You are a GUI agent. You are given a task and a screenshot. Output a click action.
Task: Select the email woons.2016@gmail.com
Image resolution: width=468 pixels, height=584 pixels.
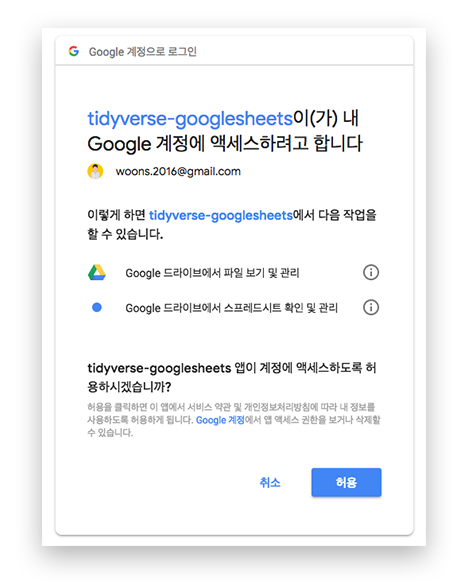pyautogui.click(x=178, y=171)
